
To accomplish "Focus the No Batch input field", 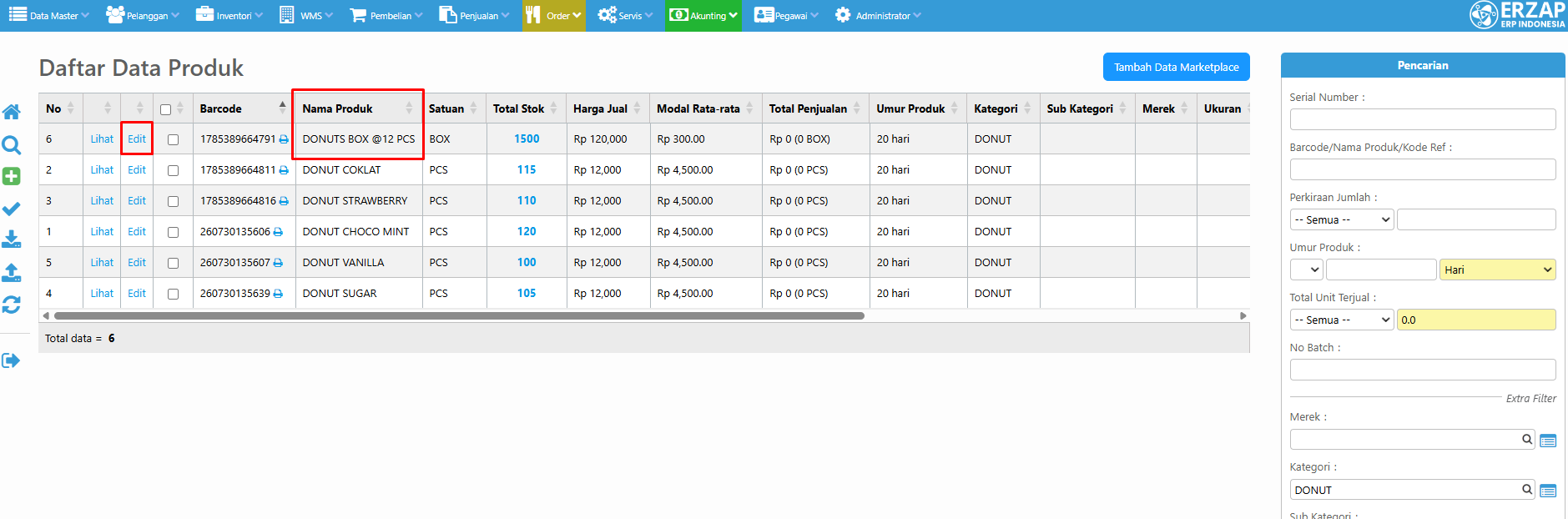I will click(1422, 370).
